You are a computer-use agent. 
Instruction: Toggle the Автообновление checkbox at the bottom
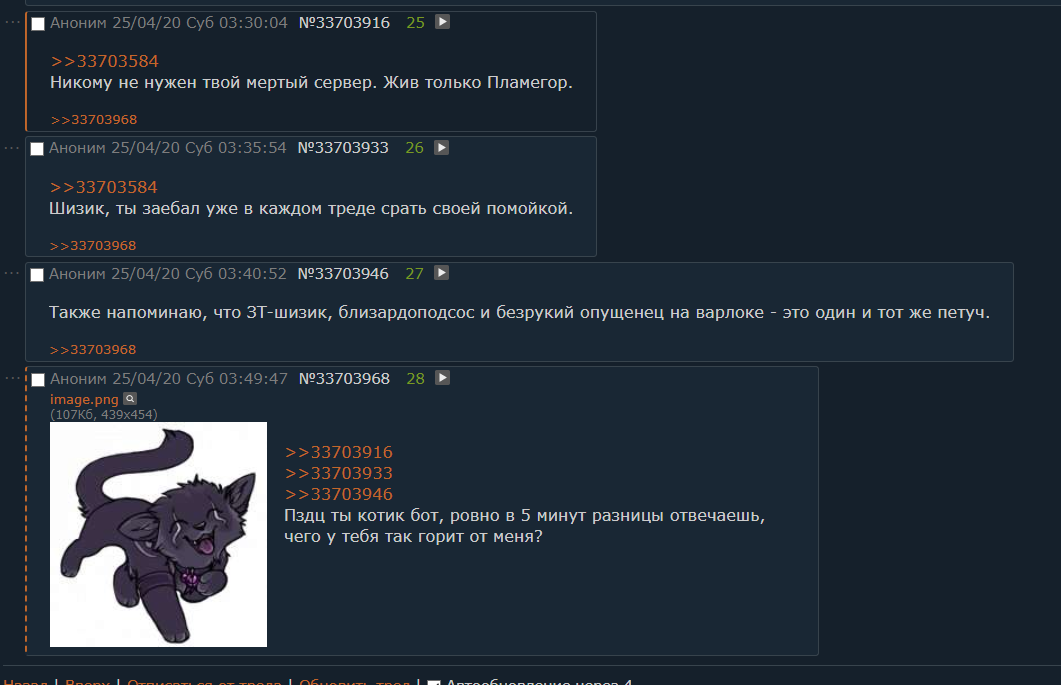(434, 682)
